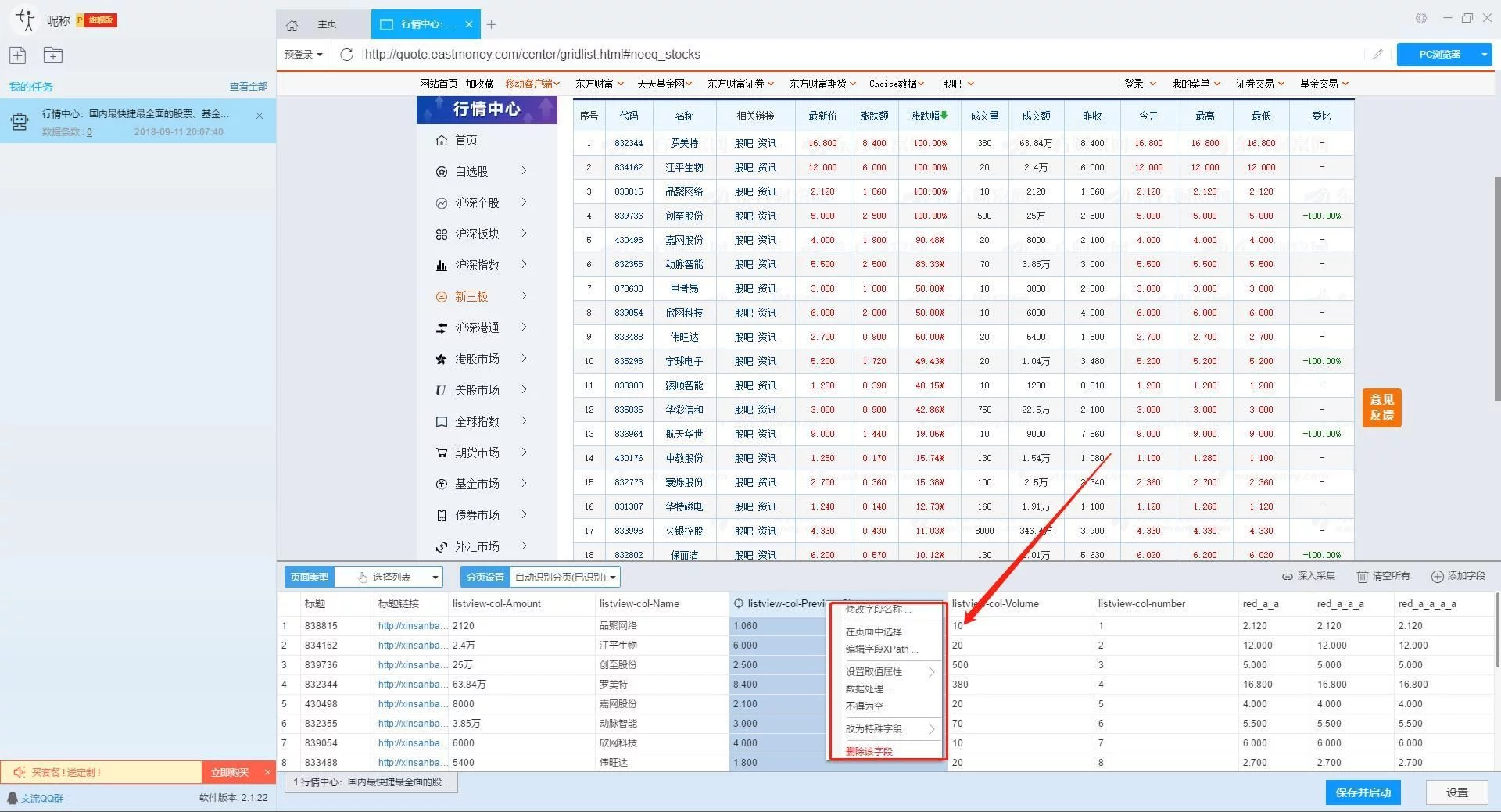
Task: Open the PC浏览器 dropdown arrow
Action: (1484, 54)
